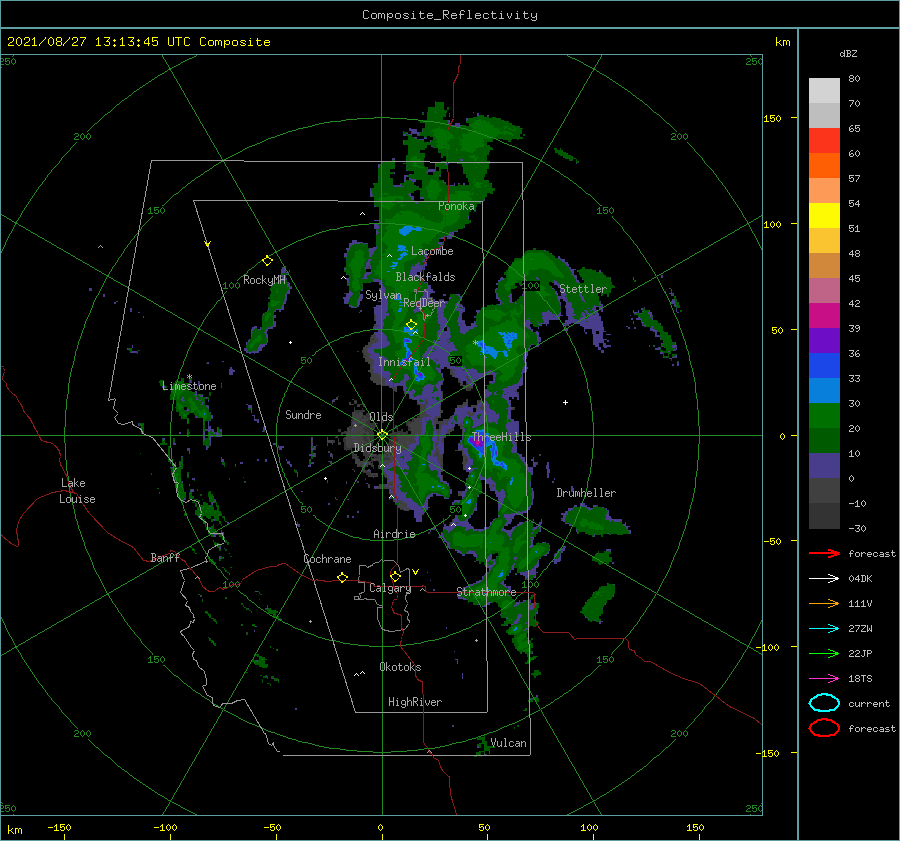The height and width of the screenshot is (841, 900).
Task: Click the dBZ legend heading
Action: tap(848, 53)
